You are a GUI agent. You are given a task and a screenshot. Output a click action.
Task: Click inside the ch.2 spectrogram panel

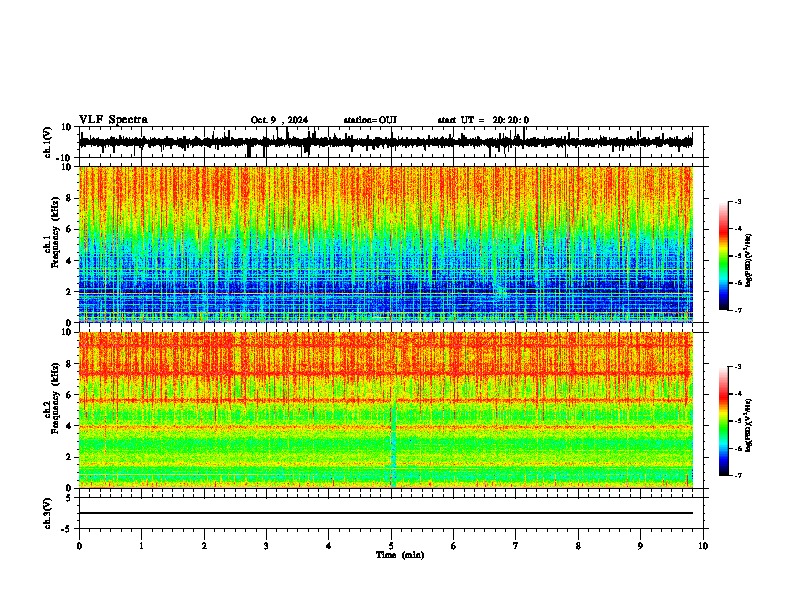click(x=385, y=410)
